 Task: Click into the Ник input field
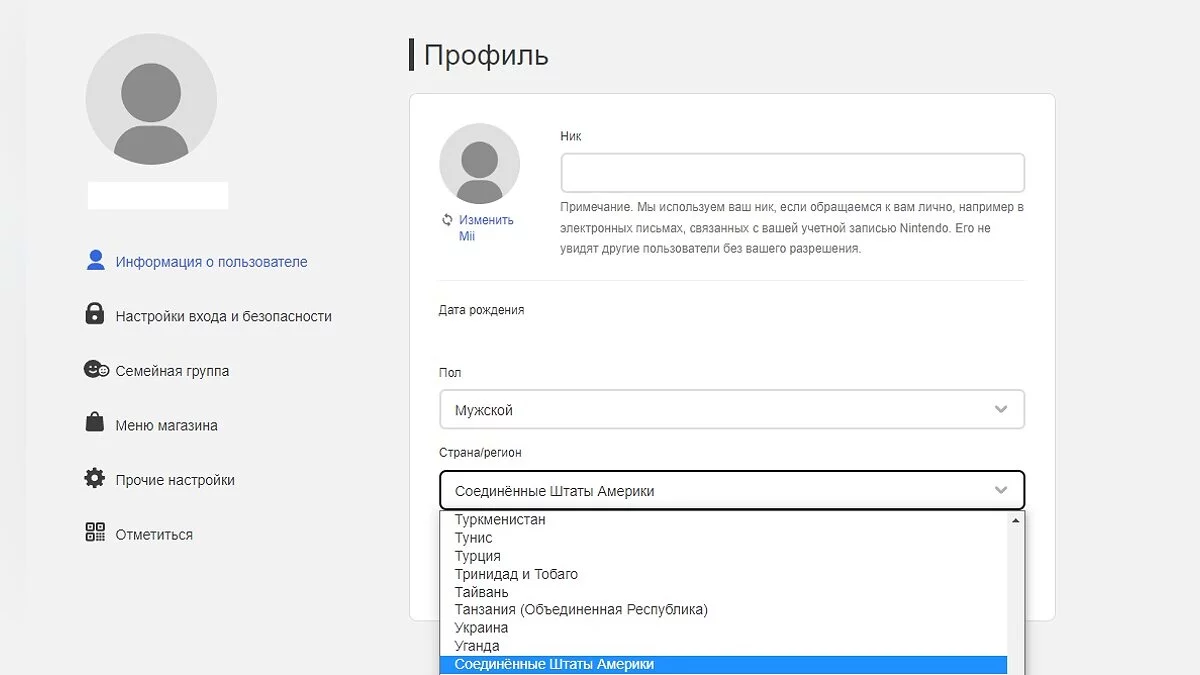(793, 172)
